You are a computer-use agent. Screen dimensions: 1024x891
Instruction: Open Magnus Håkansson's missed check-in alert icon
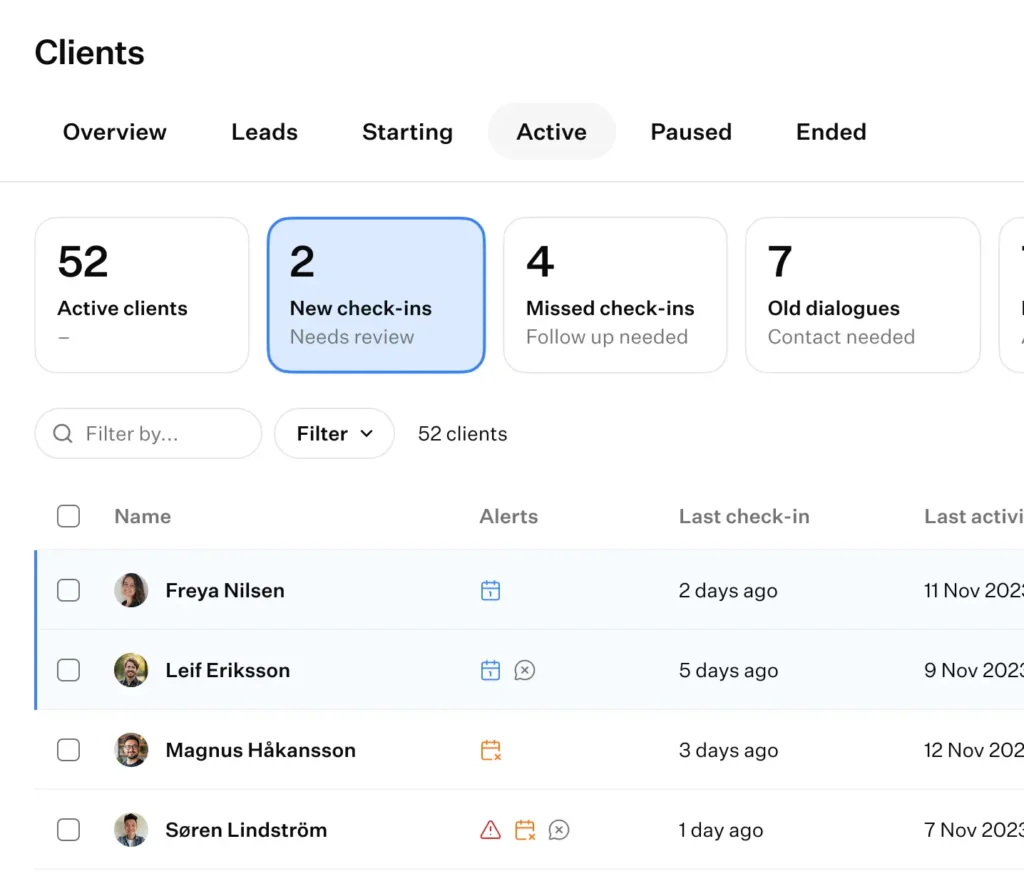click(491, 750)
